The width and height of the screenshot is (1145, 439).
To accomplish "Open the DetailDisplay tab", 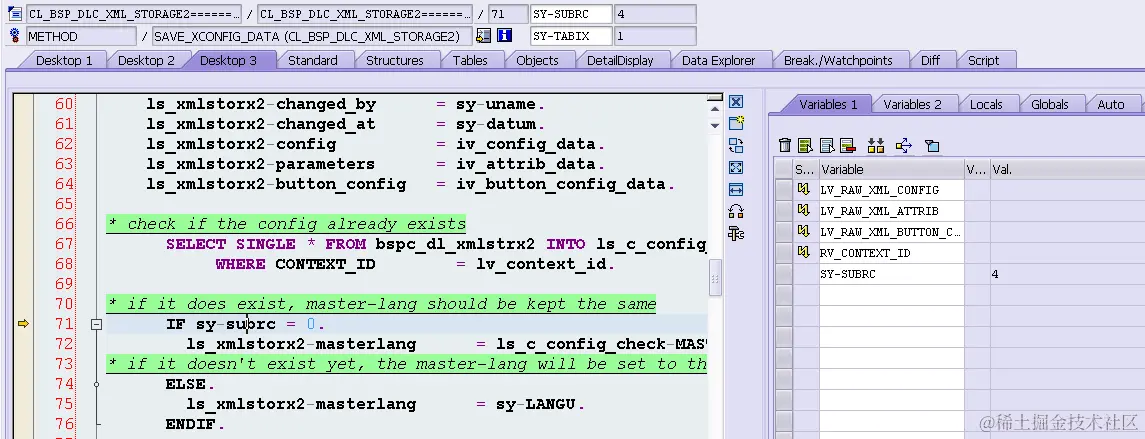I will tap(620, 61).
